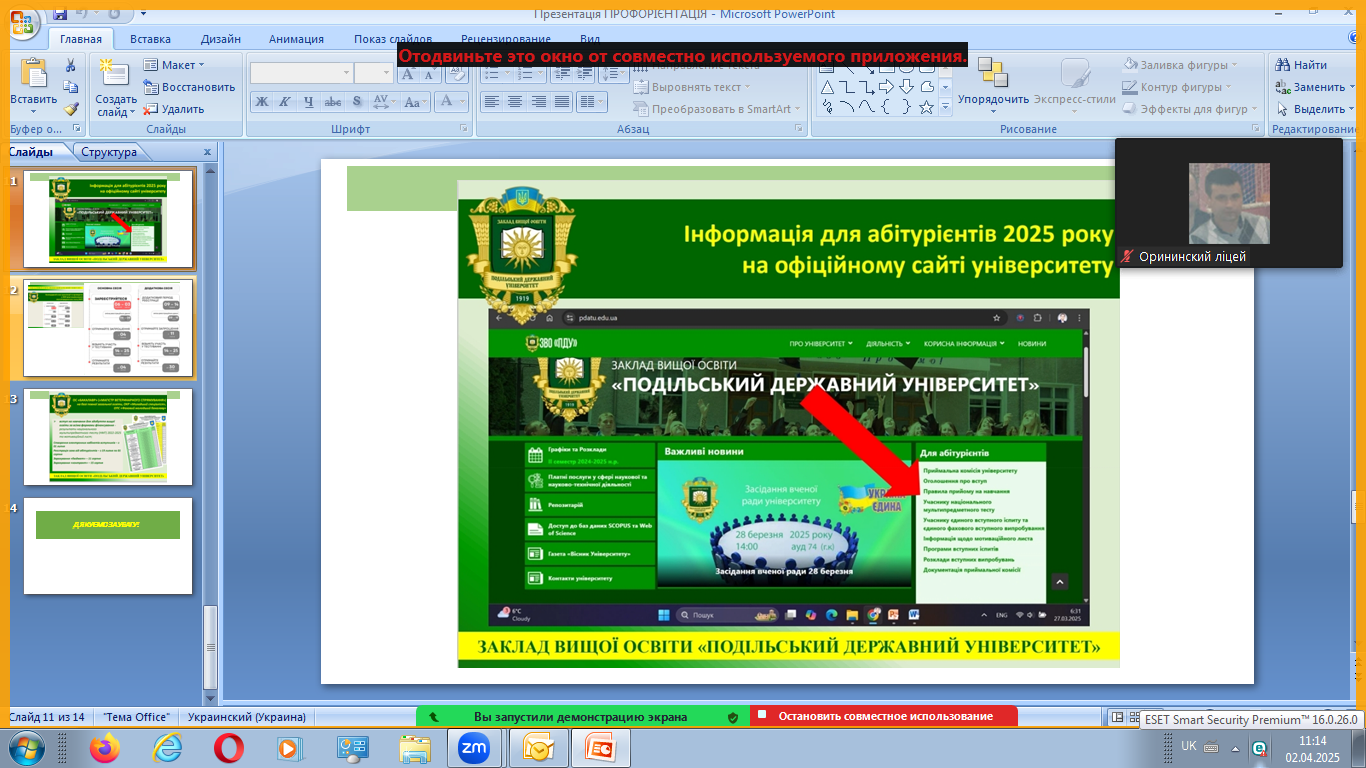Click the Найти (Find) binoculars button
1366x768 pixels.
[x=1302, y=65]
